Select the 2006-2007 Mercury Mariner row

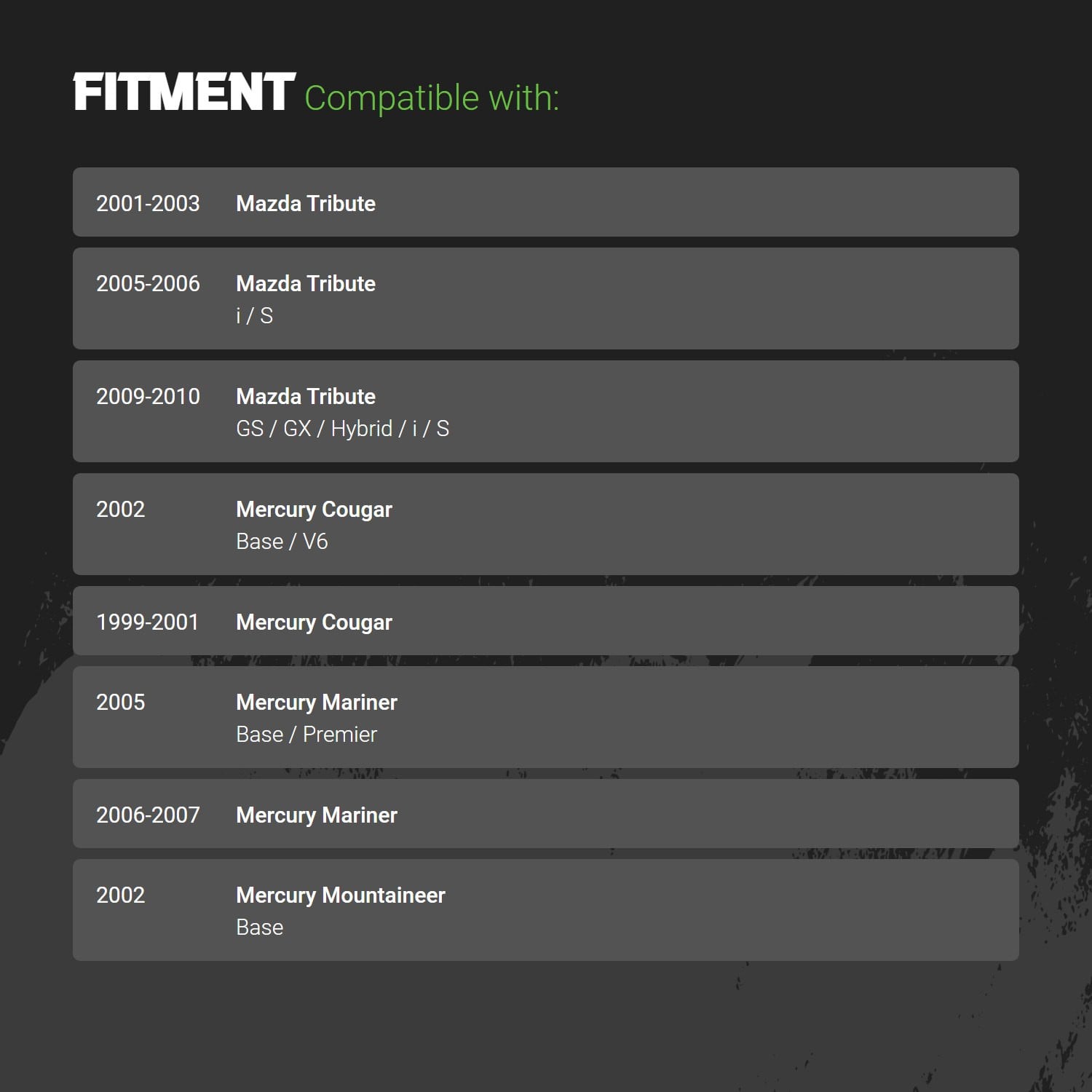[x=546, y=814]
